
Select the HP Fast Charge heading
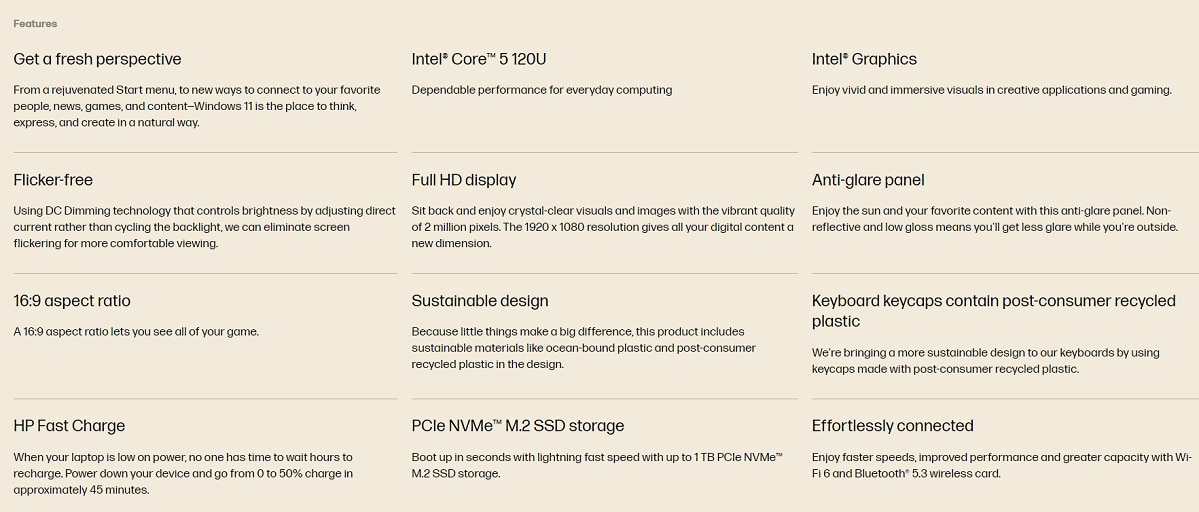pos(69,426)
